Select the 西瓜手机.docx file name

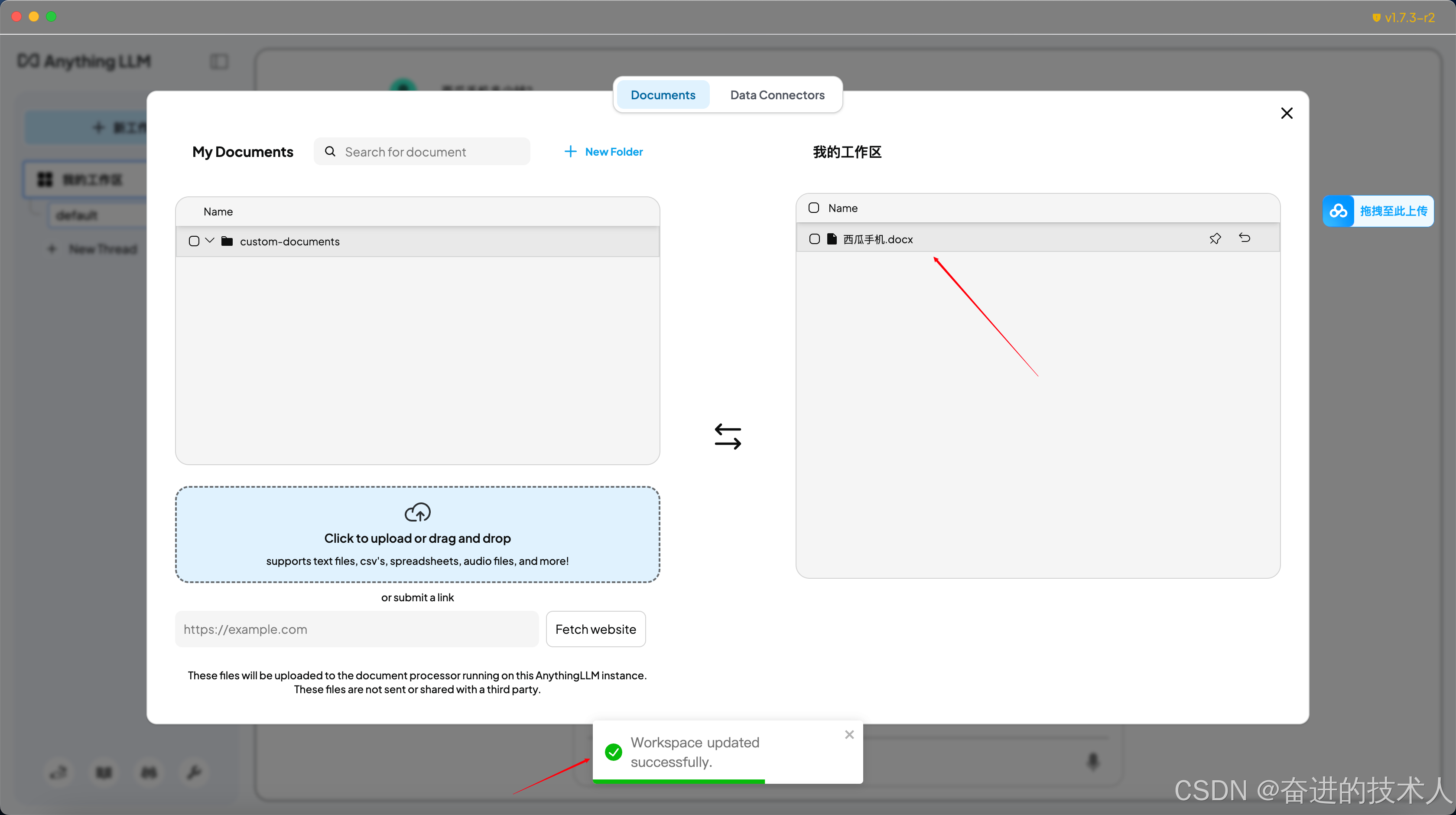[878, 239]
